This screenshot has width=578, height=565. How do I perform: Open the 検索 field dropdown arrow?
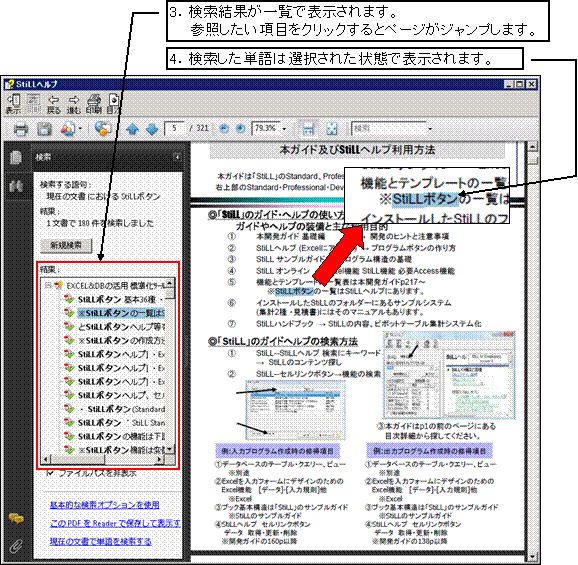[430, 129]
